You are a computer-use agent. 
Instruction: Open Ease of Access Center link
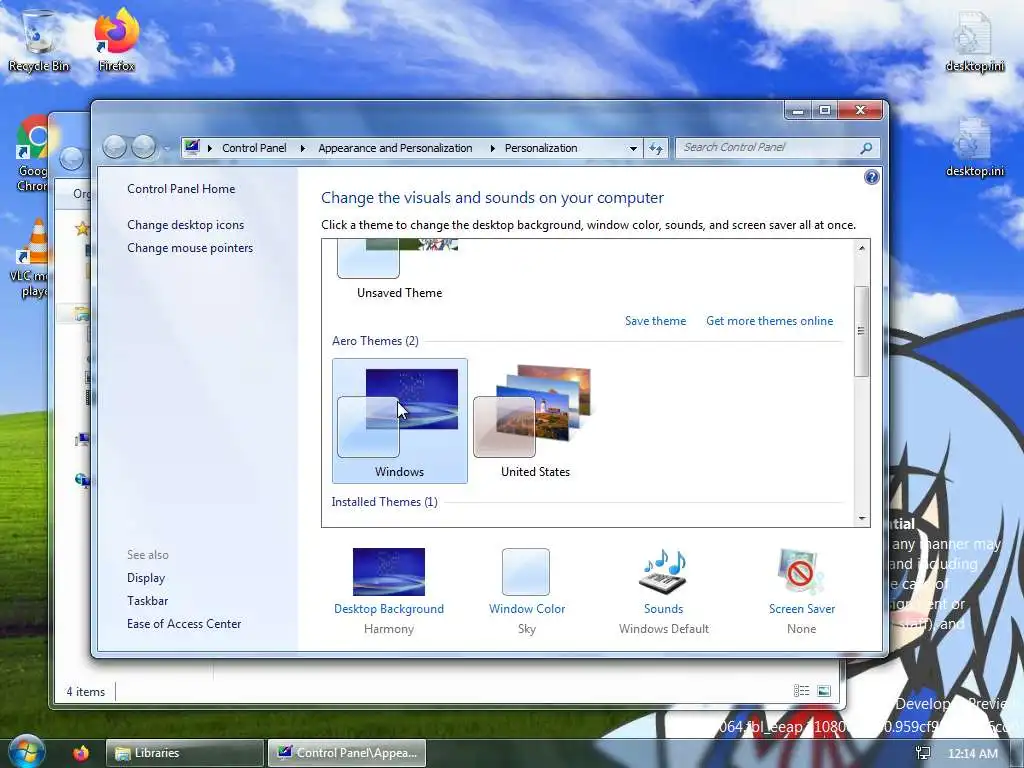[184, 624]
